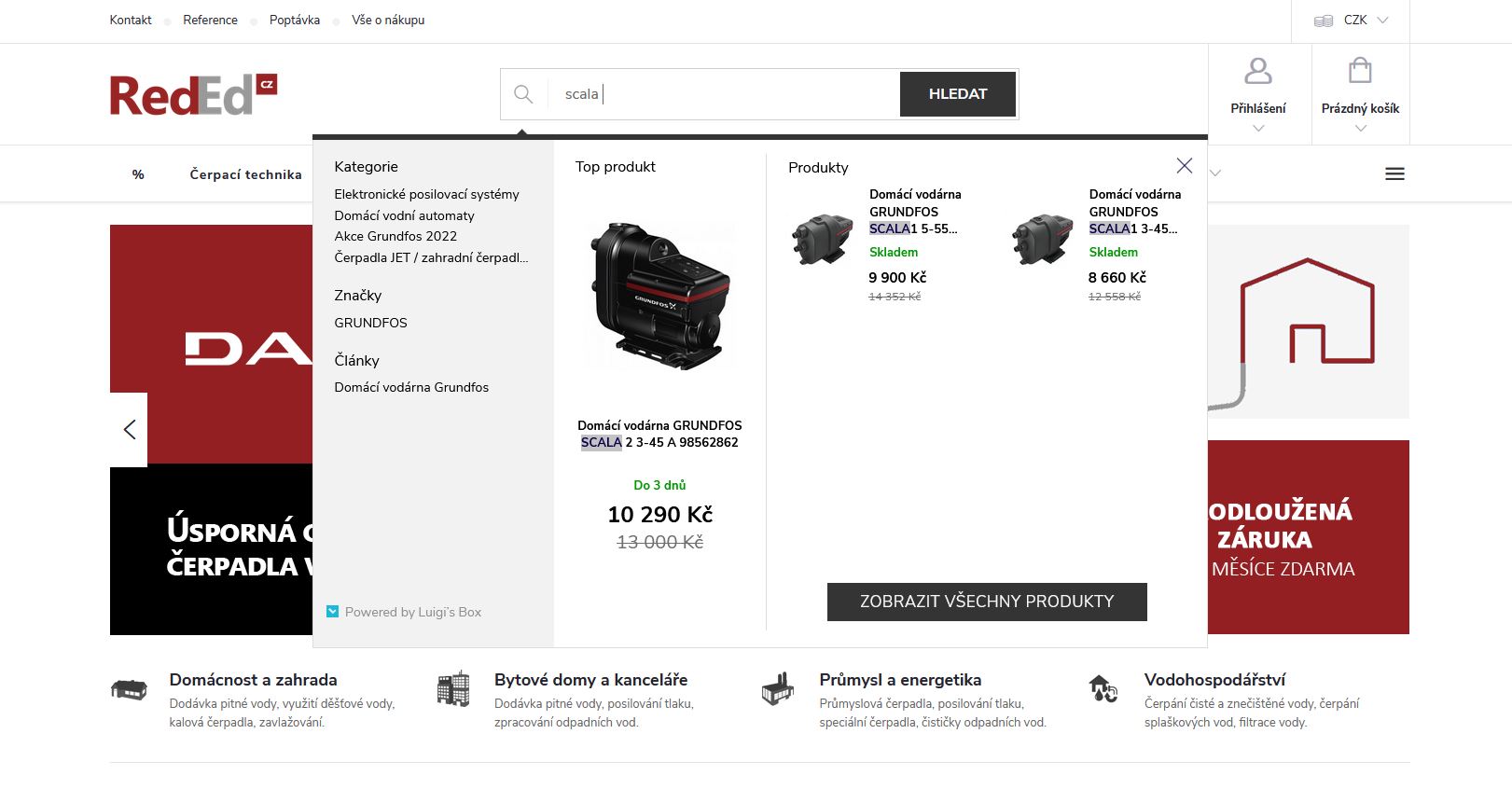Open the user login account icon
1512x803 pixels.
1257,71
